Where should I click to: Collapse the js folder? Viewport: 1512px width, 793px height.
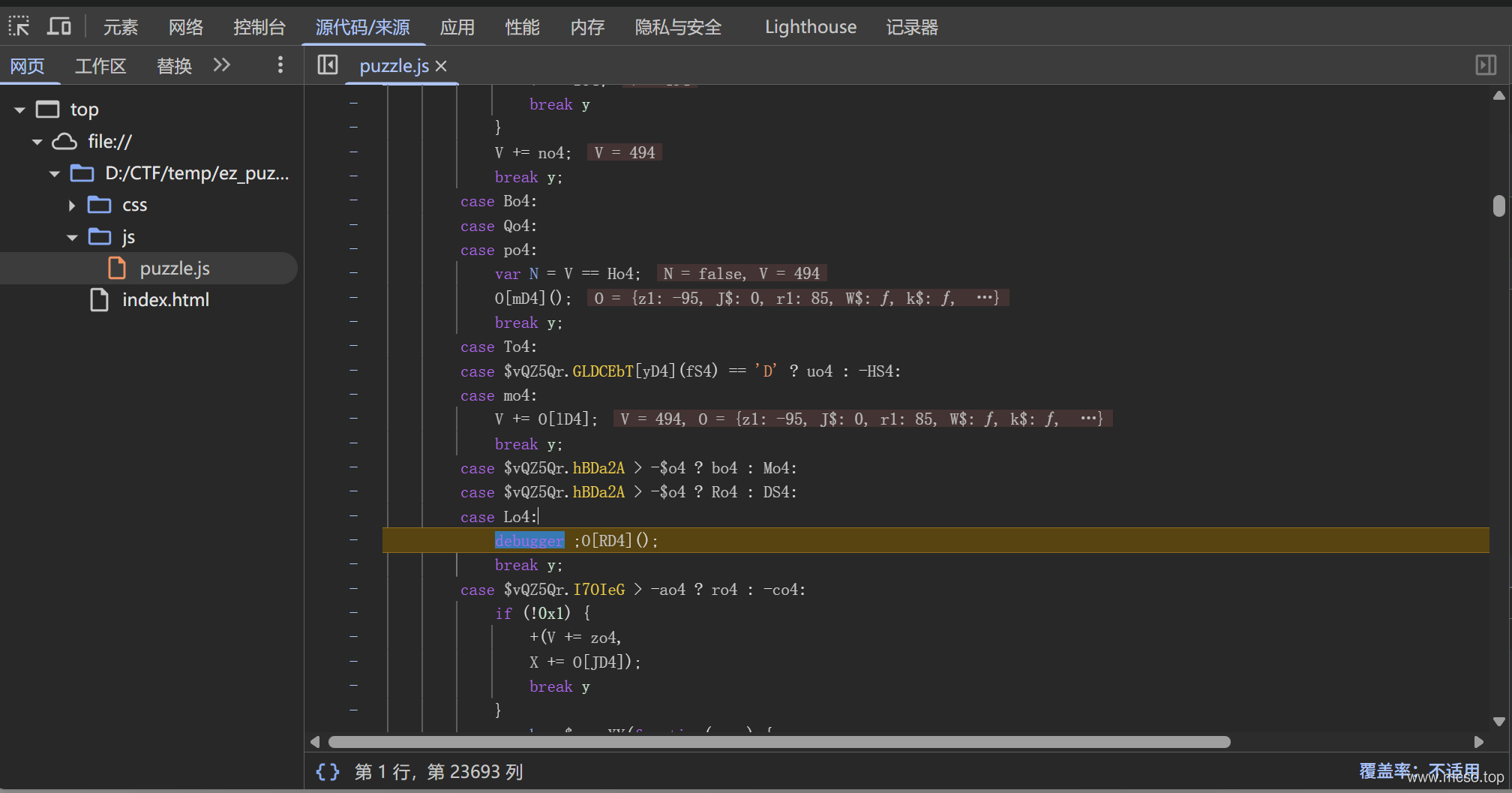click(72, 238)
